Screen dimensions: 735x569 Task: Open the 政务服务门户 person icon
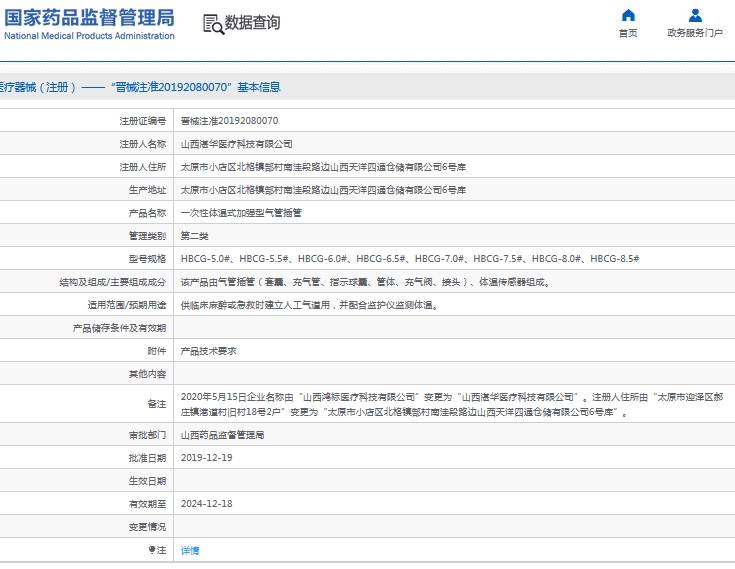pyautogui.click(x=695, y=15)
